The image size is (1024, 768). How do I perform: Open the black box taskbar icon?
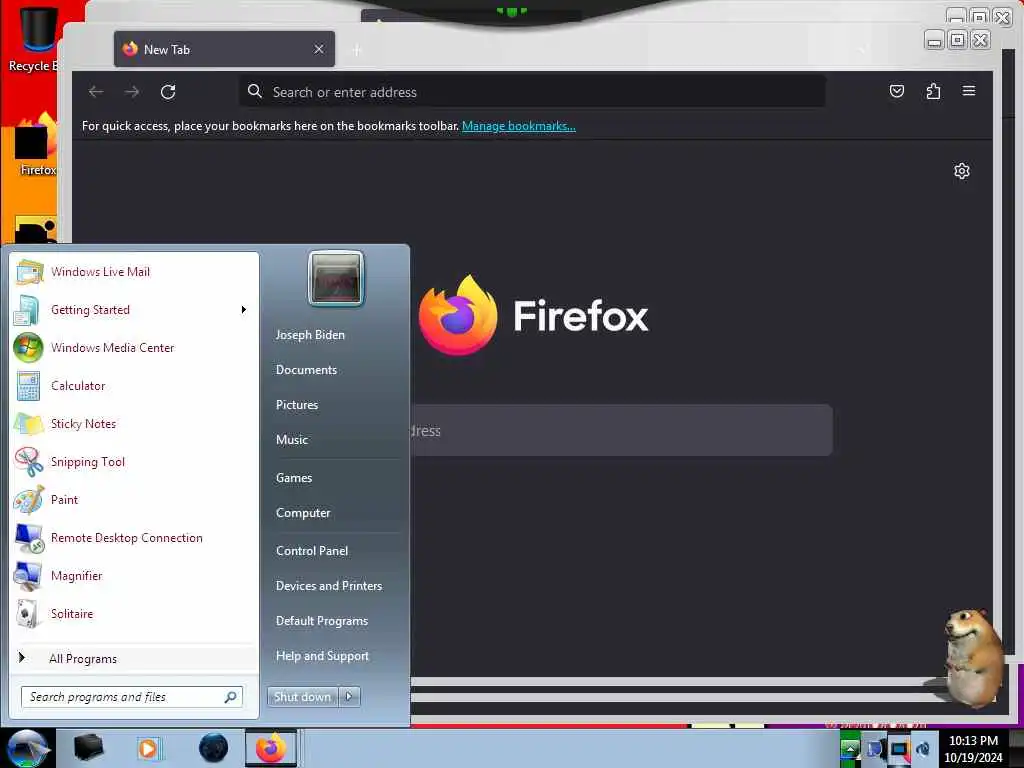[x=89, y=748]
